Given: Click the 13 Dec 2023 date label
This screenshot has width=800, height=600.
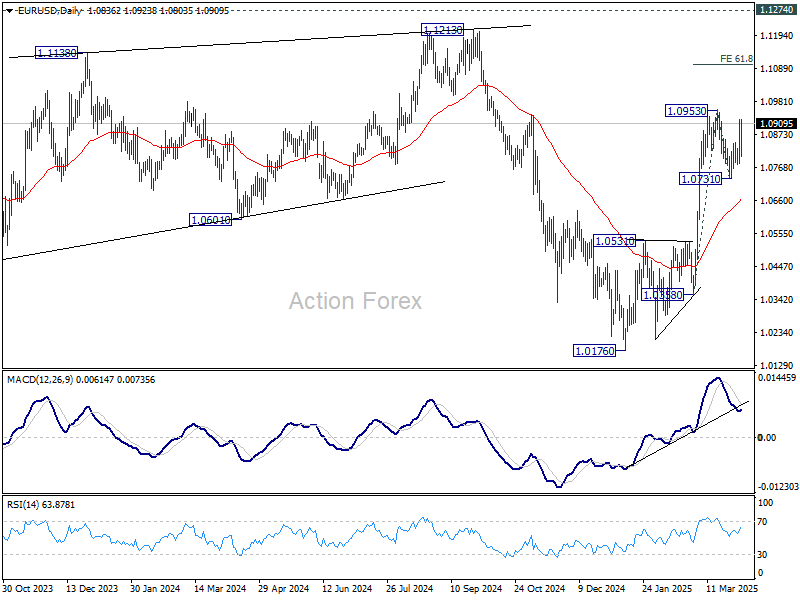Looking at the screenshot, I should (92, 588).
